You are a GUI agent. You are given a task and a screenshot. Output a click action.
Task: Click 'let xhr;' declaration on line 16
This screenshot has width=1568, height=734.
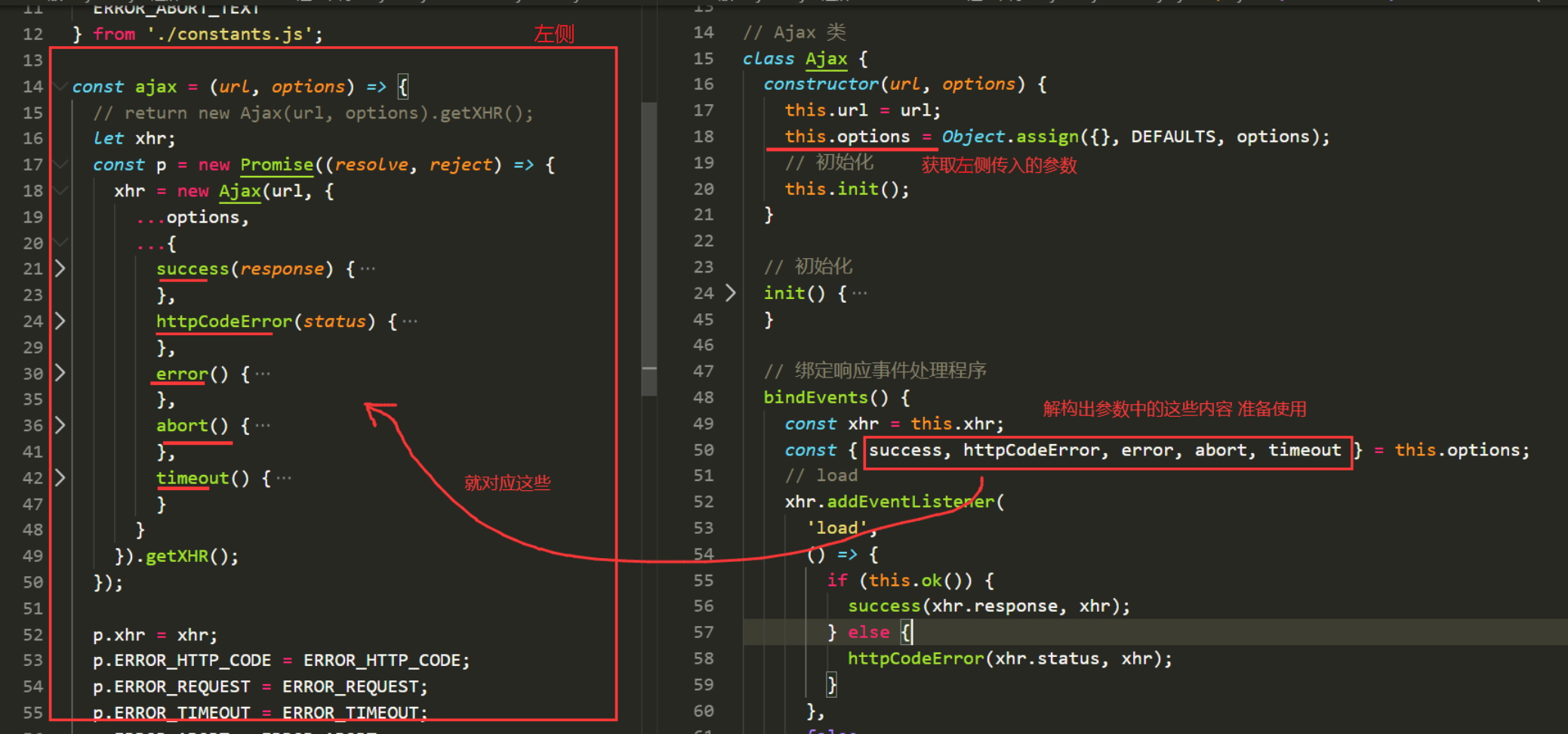click(134, 139)
